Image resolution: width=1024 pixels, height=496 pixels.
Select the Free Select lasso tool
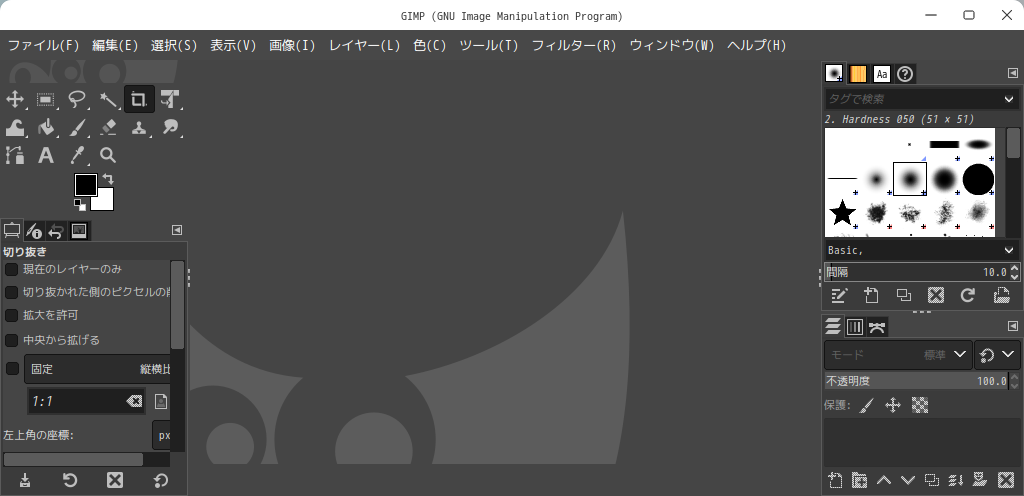77,100
